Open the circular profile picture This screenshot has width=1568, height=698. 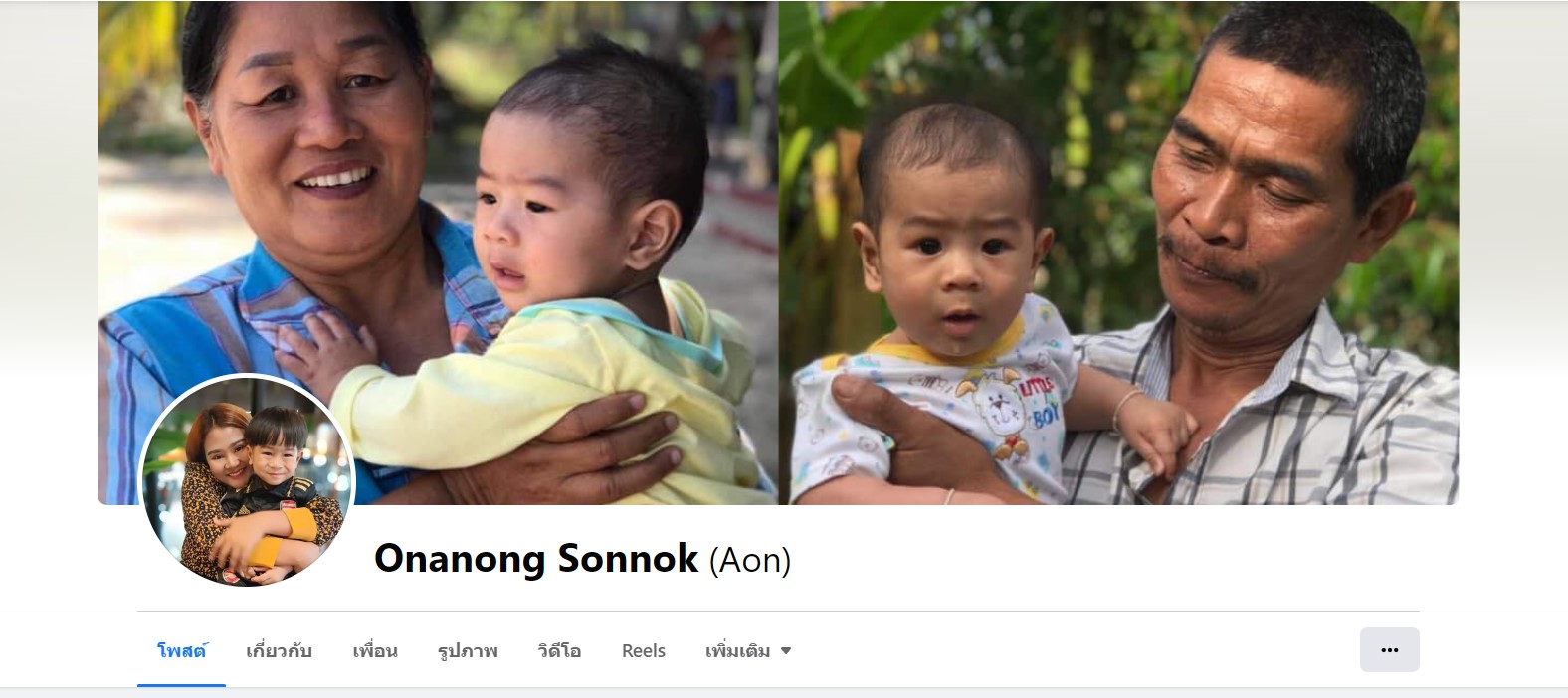(x=247, y=481)
